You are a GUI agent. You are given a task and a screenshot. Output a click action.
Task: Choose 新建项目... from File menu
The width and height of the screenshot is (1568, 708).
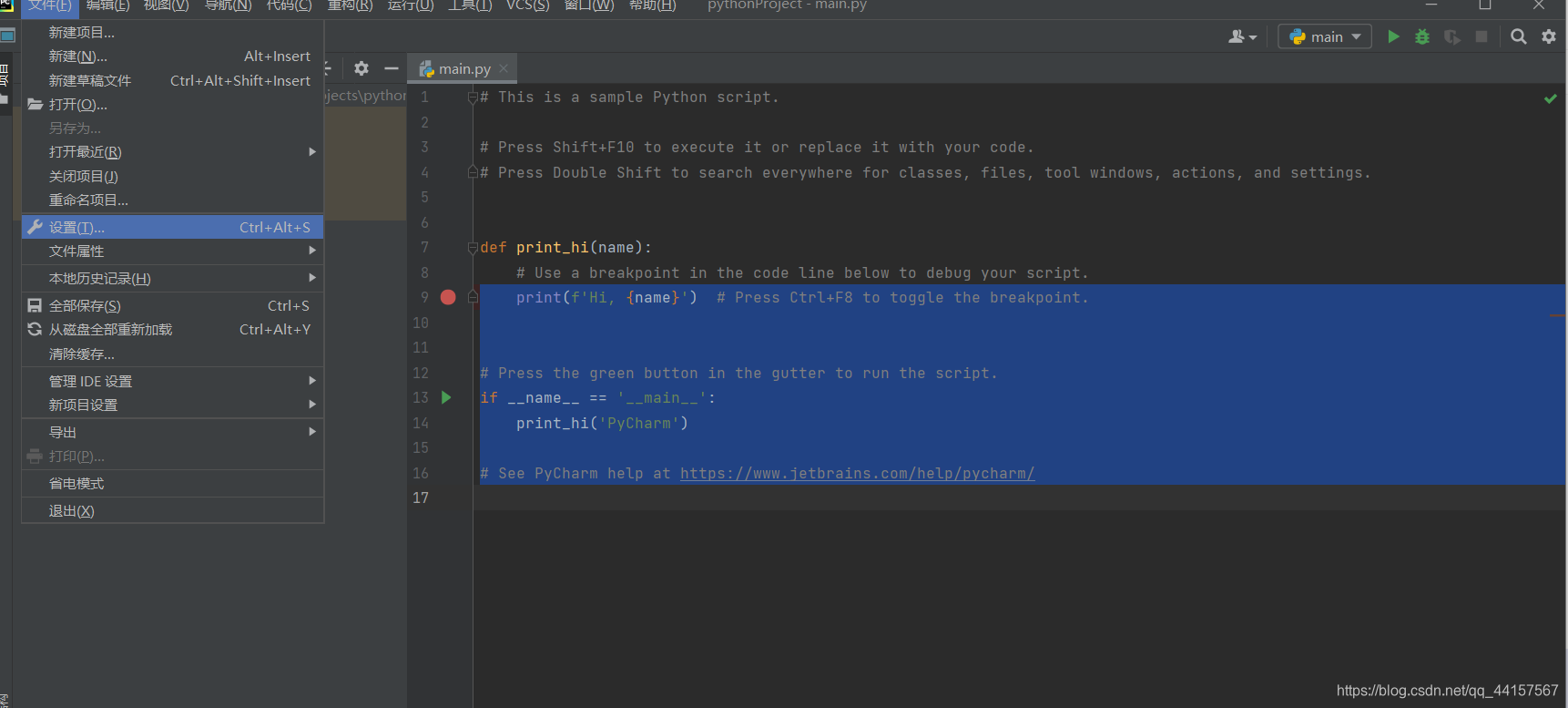[x=172, y=32]
